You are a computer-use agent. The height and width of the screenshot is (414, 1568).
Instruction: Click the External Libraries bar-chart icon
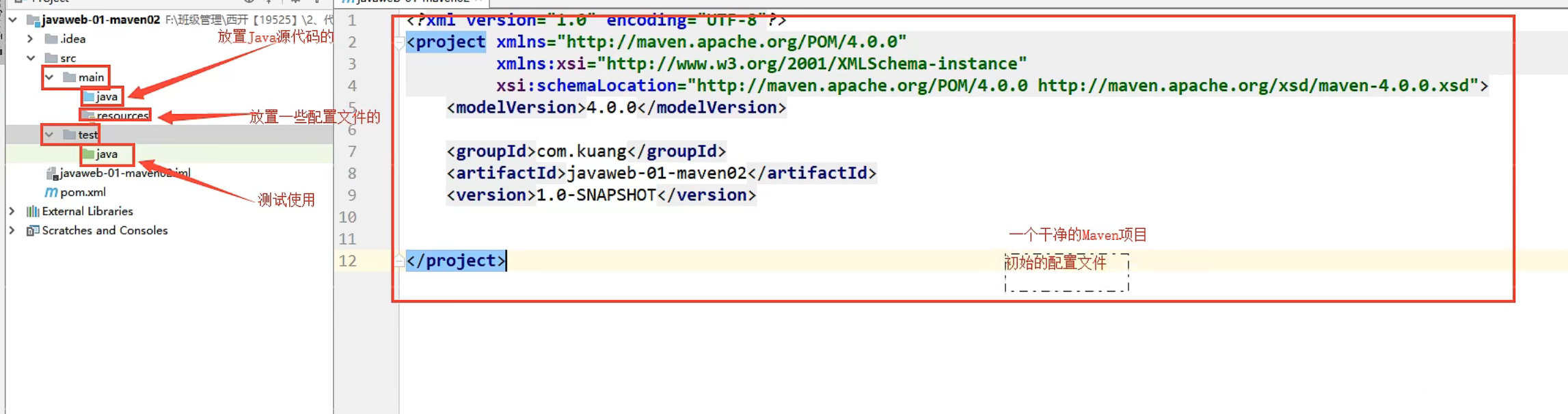(32, 211)
